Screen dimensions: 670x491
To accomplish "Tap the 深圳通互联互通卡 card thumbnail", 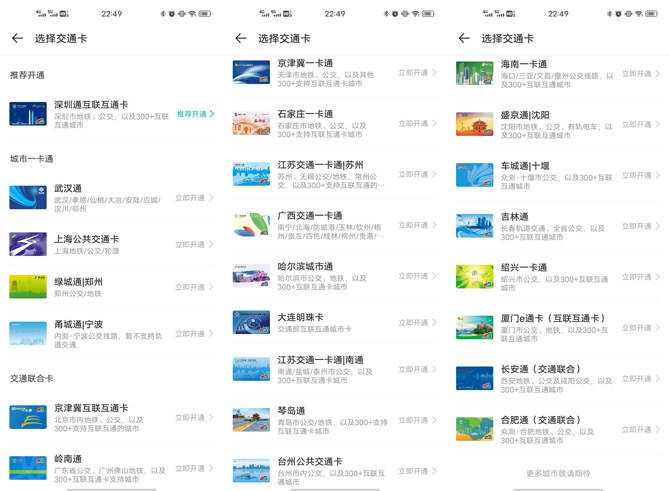I will pyautogui.click(x=28, y=114).
